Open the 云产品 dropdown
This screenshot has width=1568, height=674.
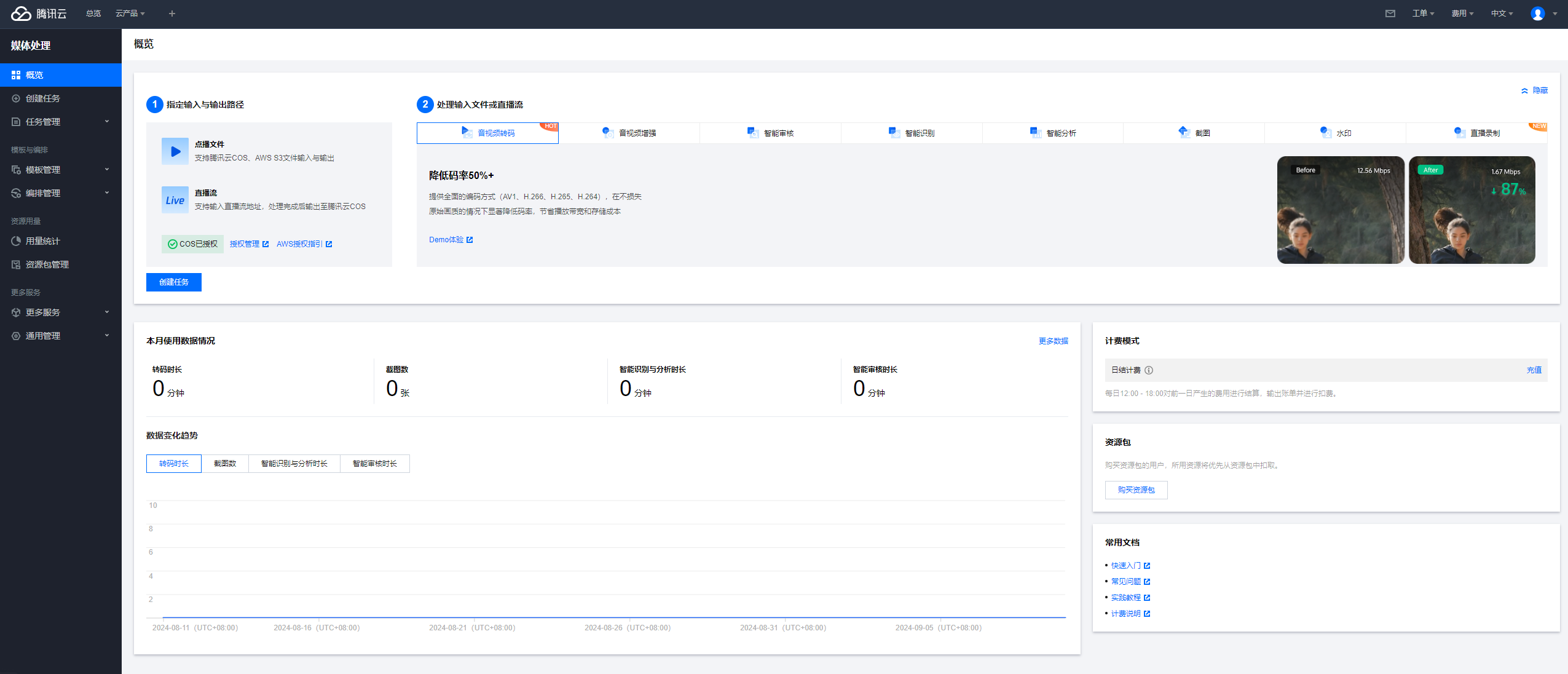click(x=130, y=14)
